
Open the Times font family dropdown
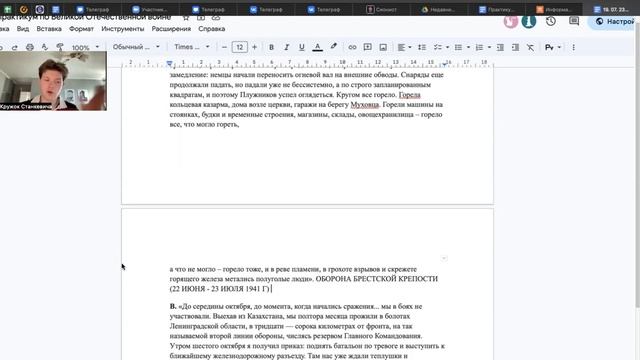click(x=191, y=47)
